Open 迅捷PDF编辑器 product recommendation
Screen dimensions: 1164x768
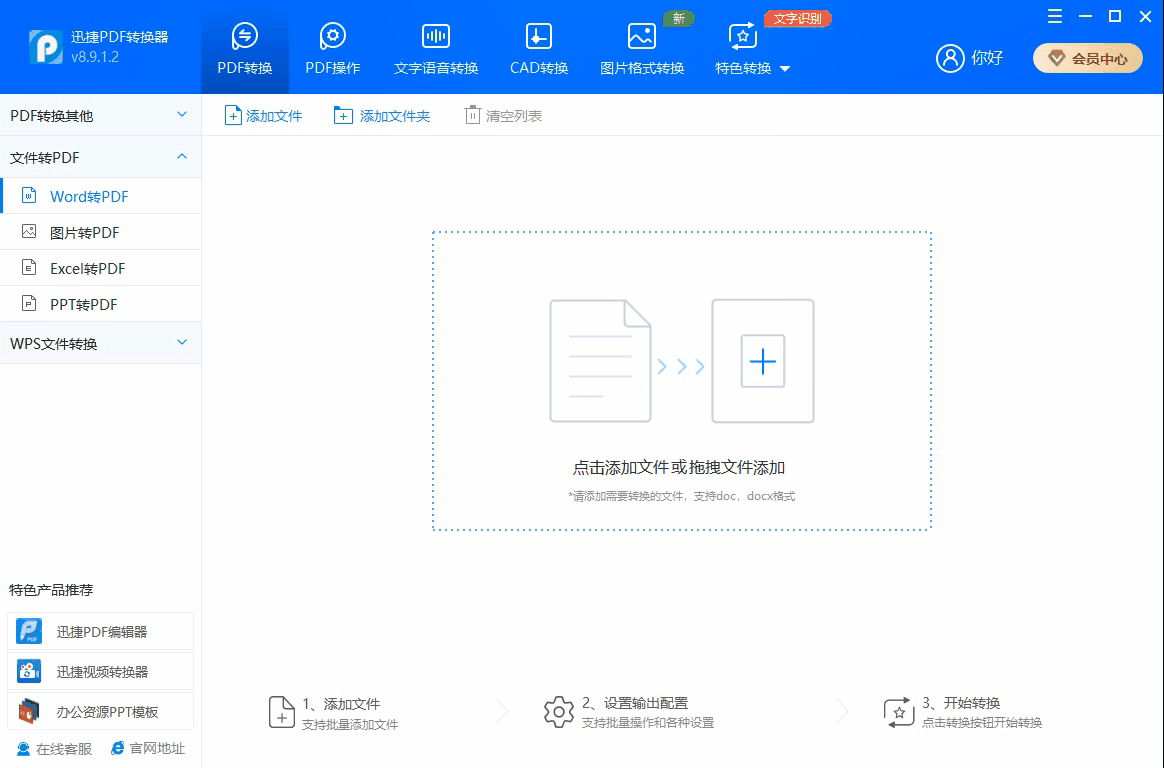pyautogui.click(x=100, y=631)
